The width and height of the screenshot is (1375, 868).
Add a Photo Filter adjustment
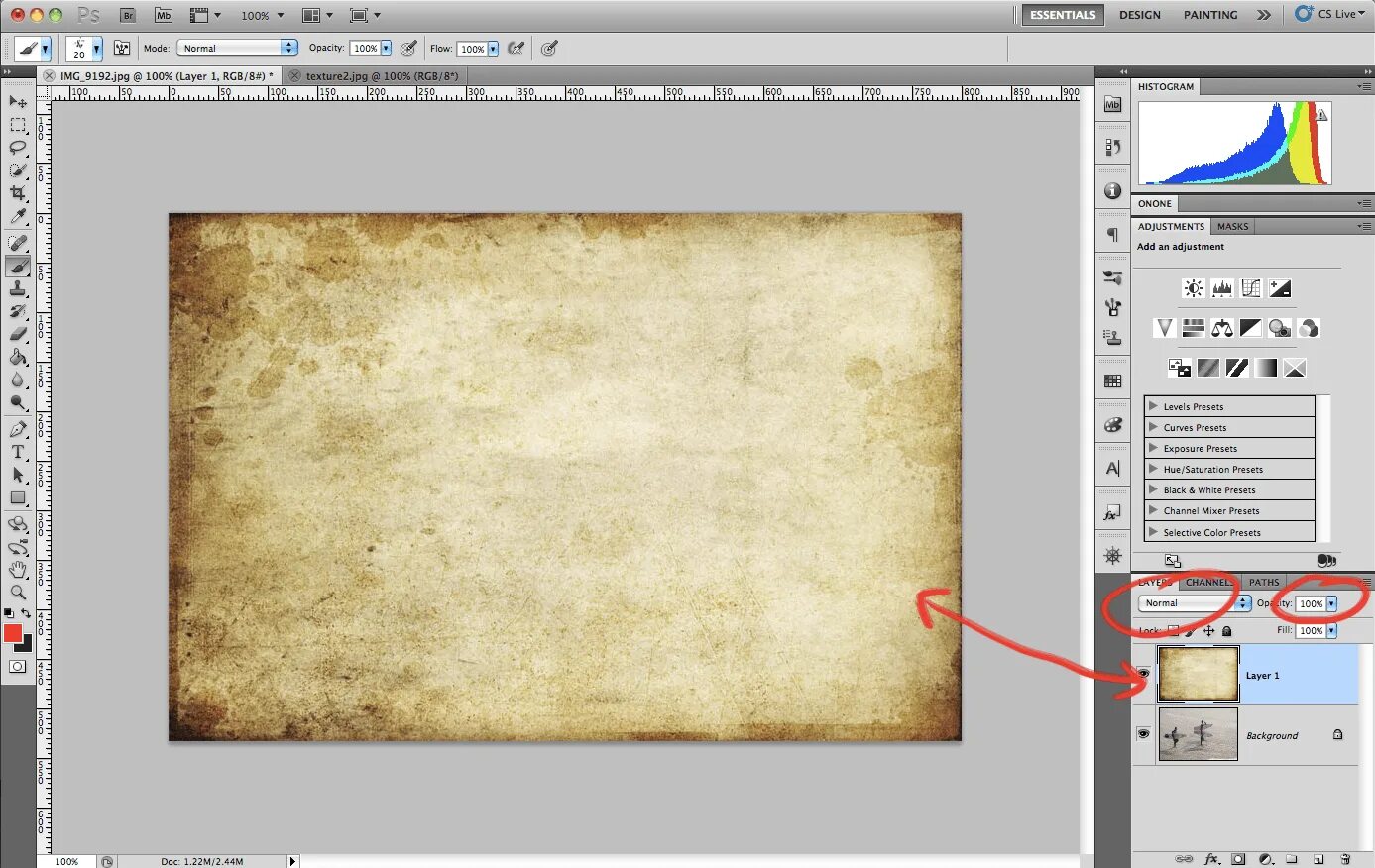click(1280, 328)
